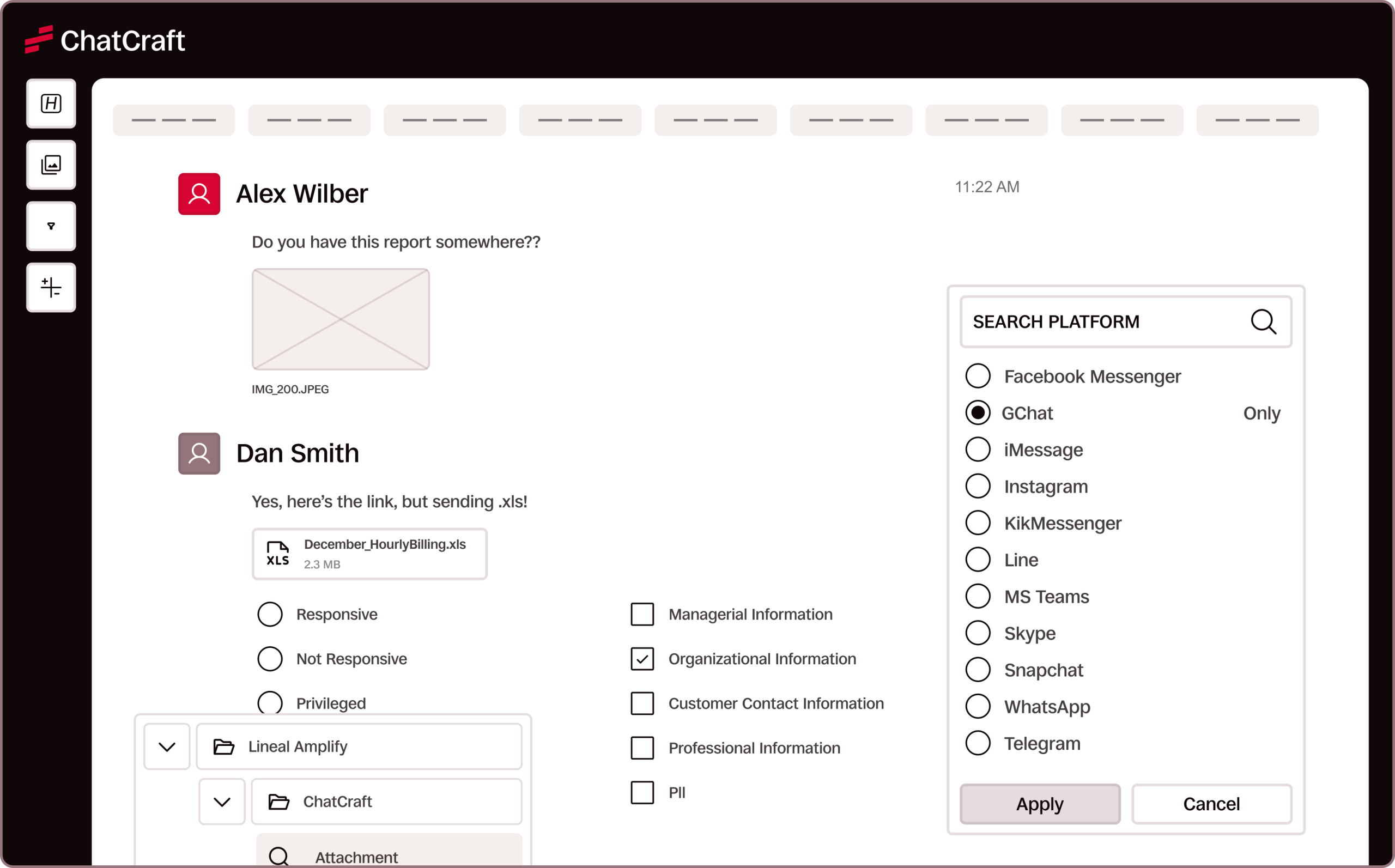The height and width of the screenshot is (868, 1395).
Task: Collapse the Lineal Amplify folder chevron
Action: tap(167, 747)
